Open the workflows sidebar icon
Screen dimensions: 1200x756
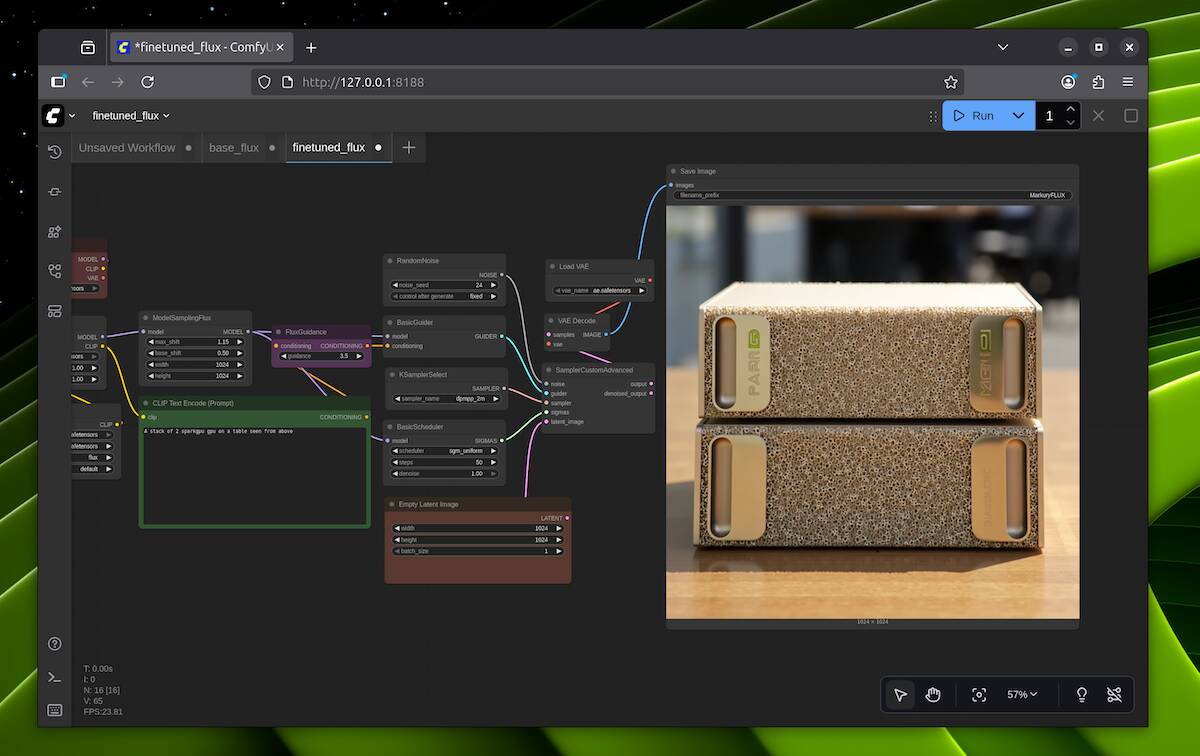click(x=55, y=271)
